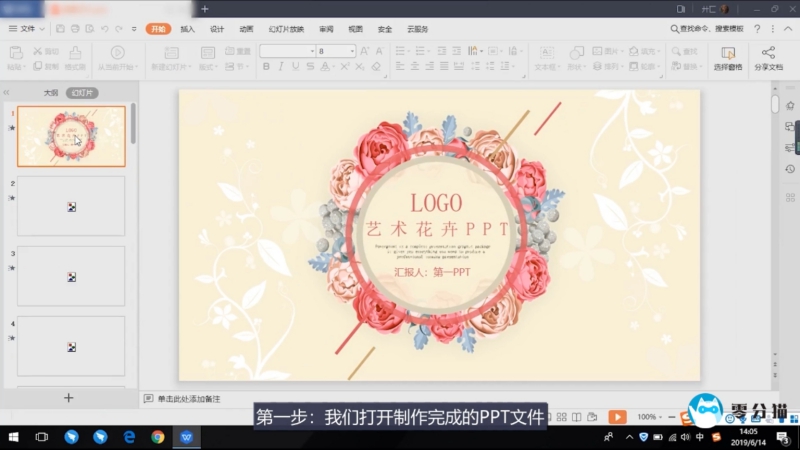Click the orange slideshow play button in status bar
This screenshot has height=450, width=800.
tap(618, 416)
